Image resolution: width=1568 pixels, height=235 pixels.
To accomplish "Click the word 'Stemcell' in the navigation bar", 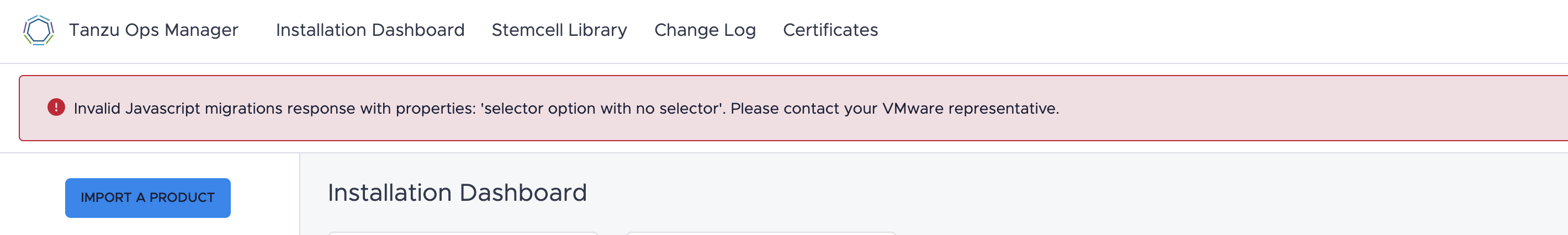I will pyautogui.click(x=527, y=30).
